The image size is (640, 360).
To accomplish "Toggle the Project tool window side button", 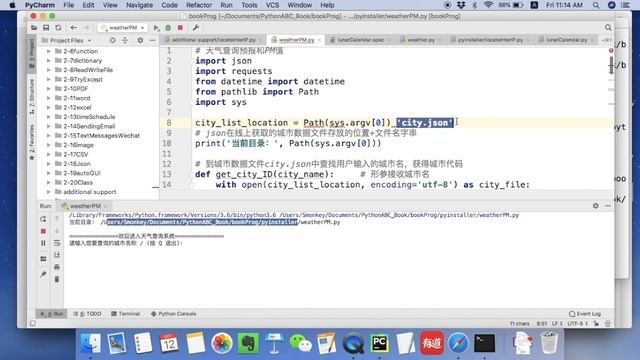I will pos(32,54).
